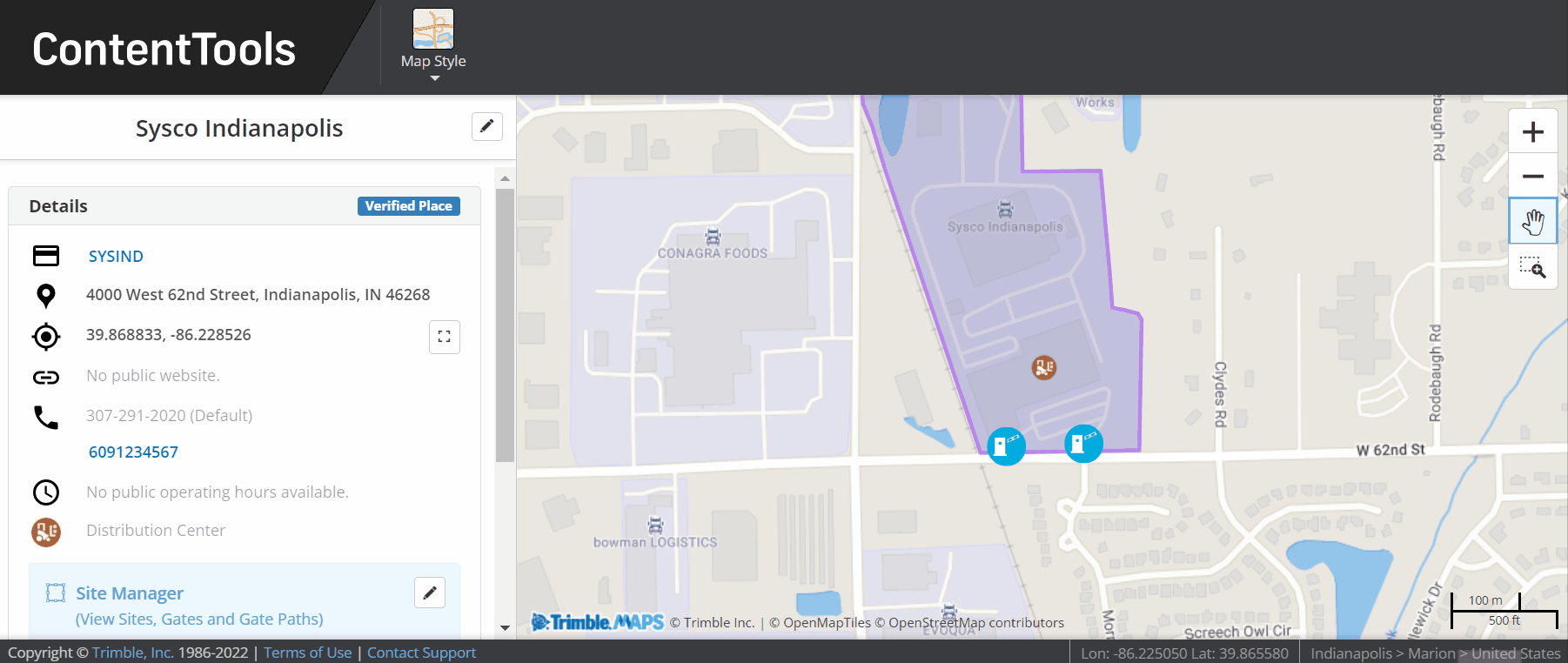1568x663 pixels.
Task: Click the Indianapolis > Marion > United States breadcrumb
Action: 1436,653
